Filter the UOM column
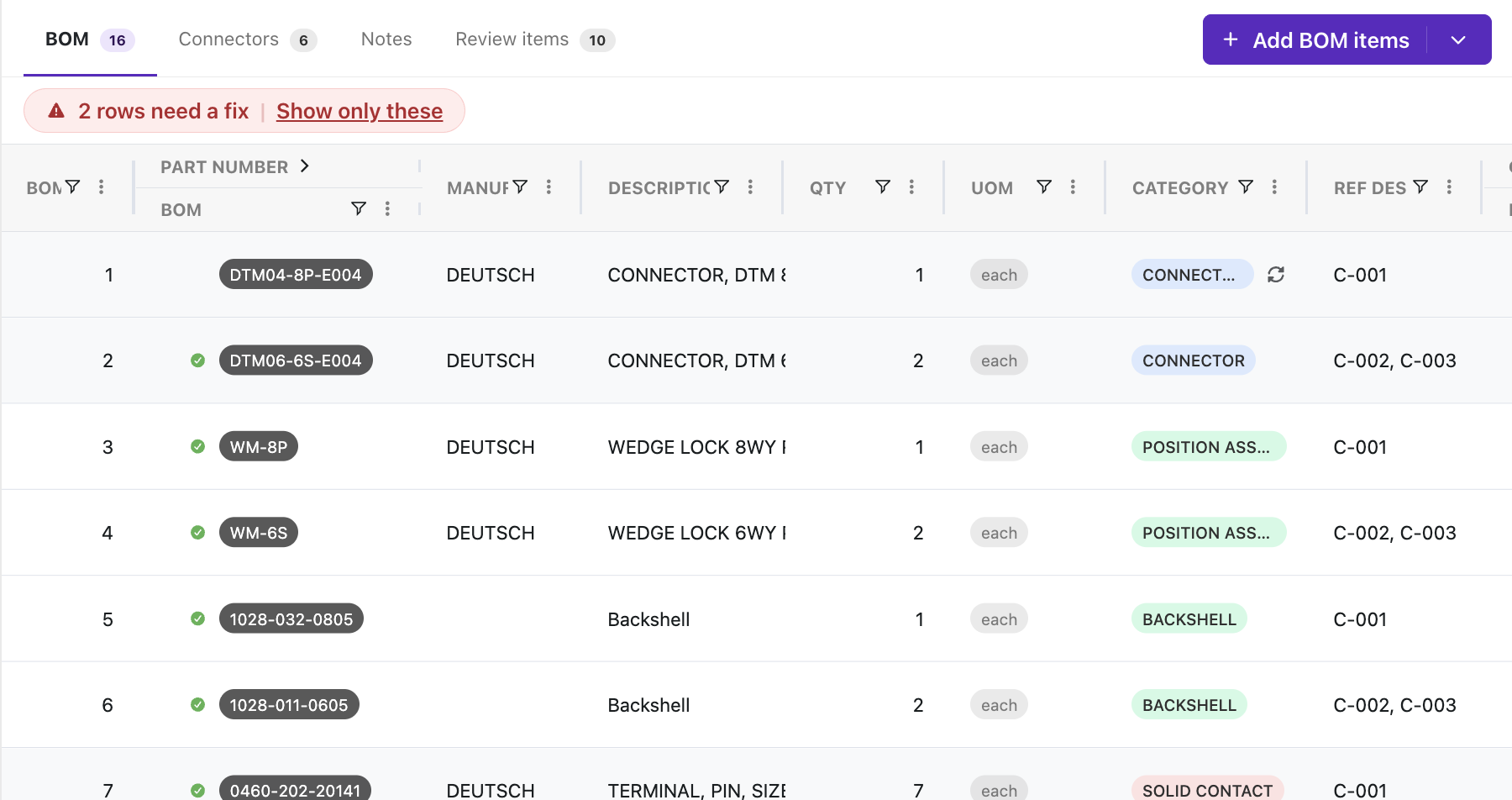Image resolution: width=1512 pixels, height=800 pixels. (x=1044, y=187)
